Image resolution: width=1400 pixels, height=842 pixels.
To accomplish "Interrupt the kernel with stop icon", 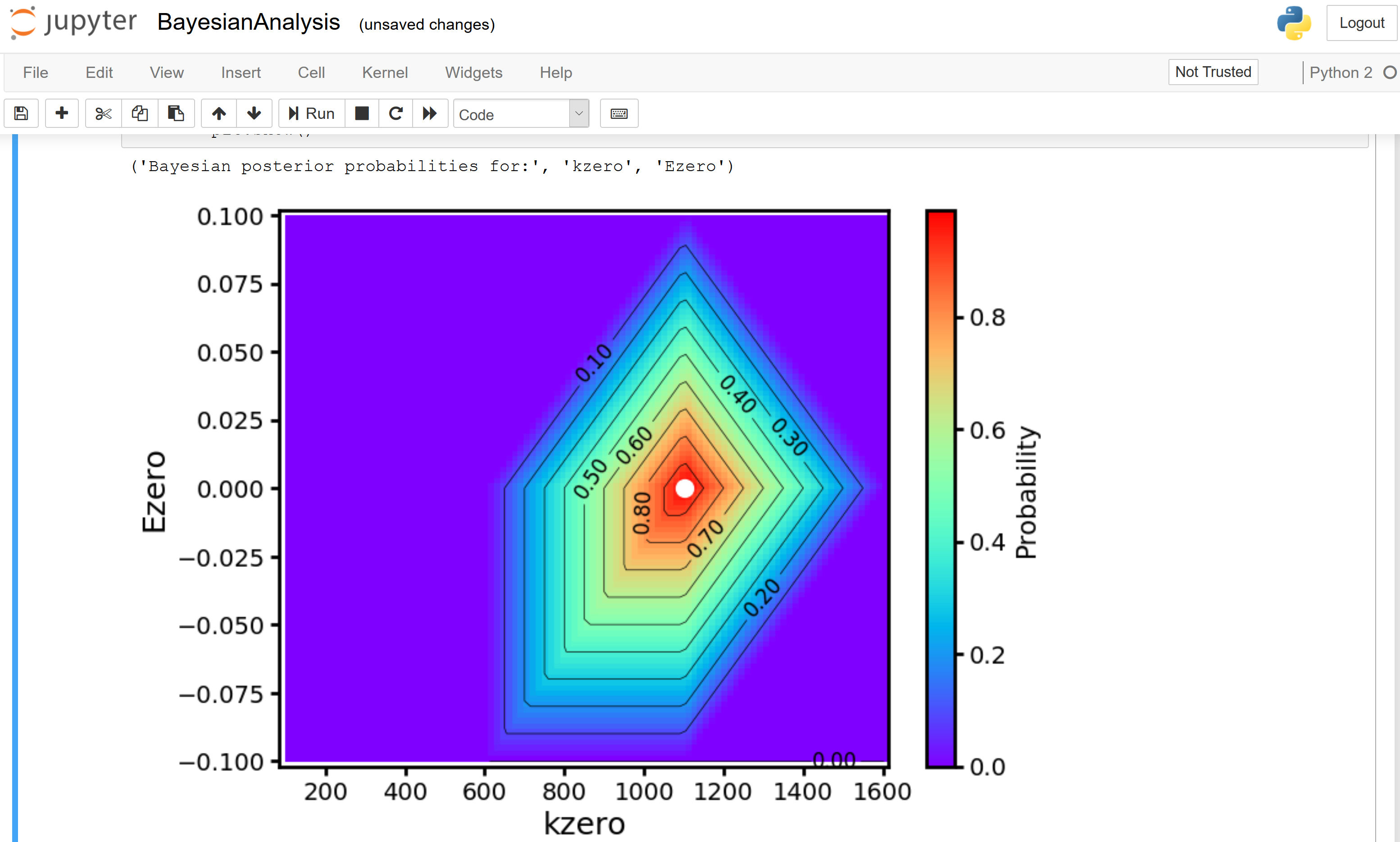I will [x=362, y=113].
